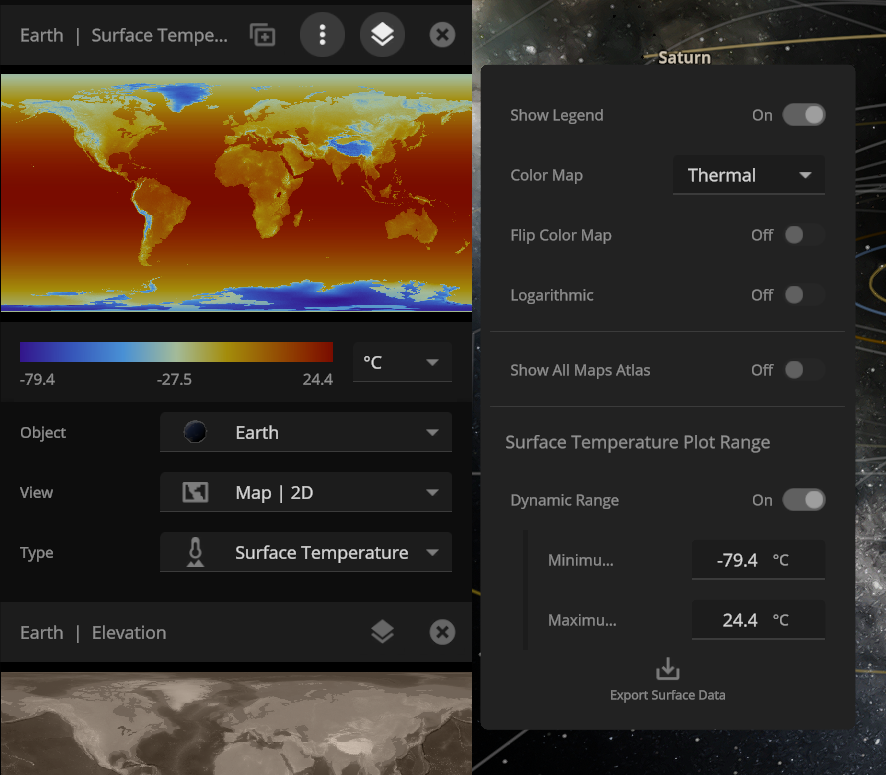Duplicate the Surface Temperature panel
This screenshot has width=886, height=775.
(x=263, y=35)
